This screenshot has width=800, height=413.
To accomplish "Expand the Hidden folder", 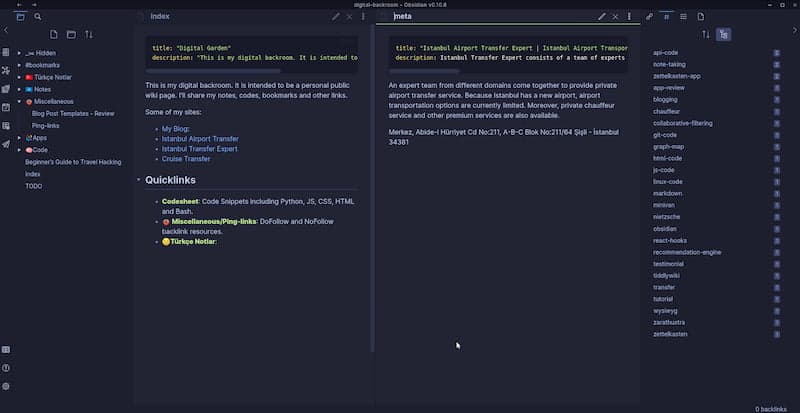I will tap(20, 53).
